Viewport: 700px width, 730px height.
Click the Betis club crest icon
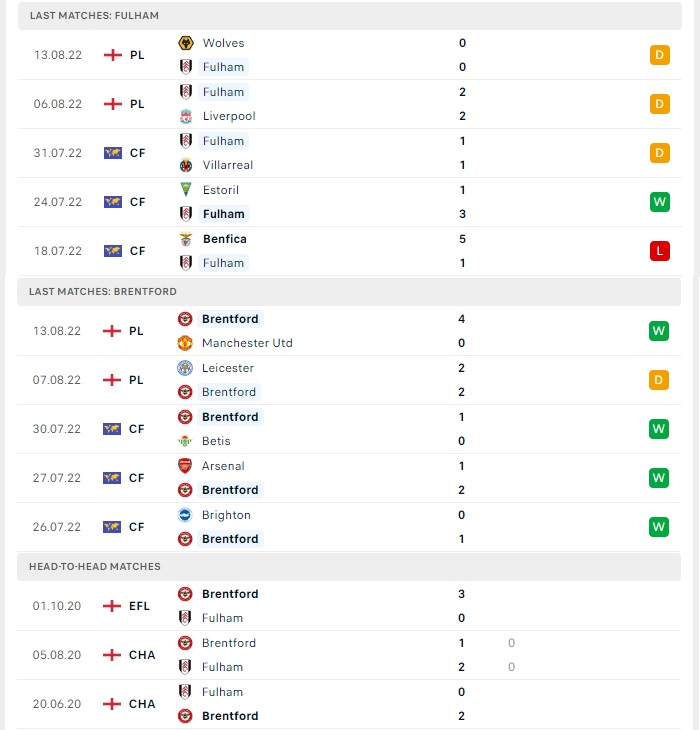(x=185, y=441)
